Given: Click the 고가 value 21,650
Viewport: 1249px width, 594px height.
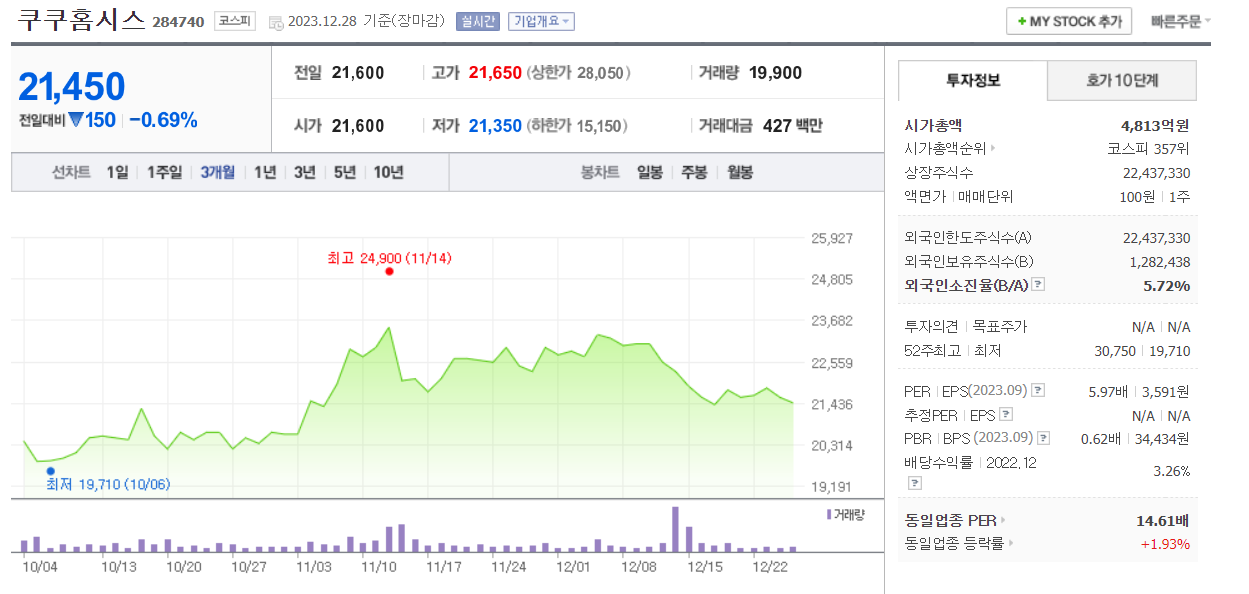Looking at the screenshot, I should point(494,73).
